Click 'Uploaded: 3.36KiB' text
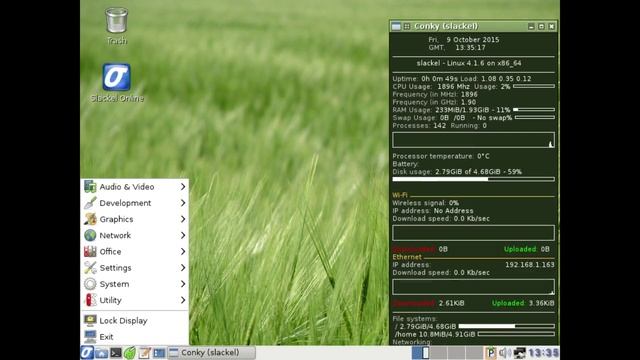The width and height of the screenshot is (640, 360). (523, 303)
